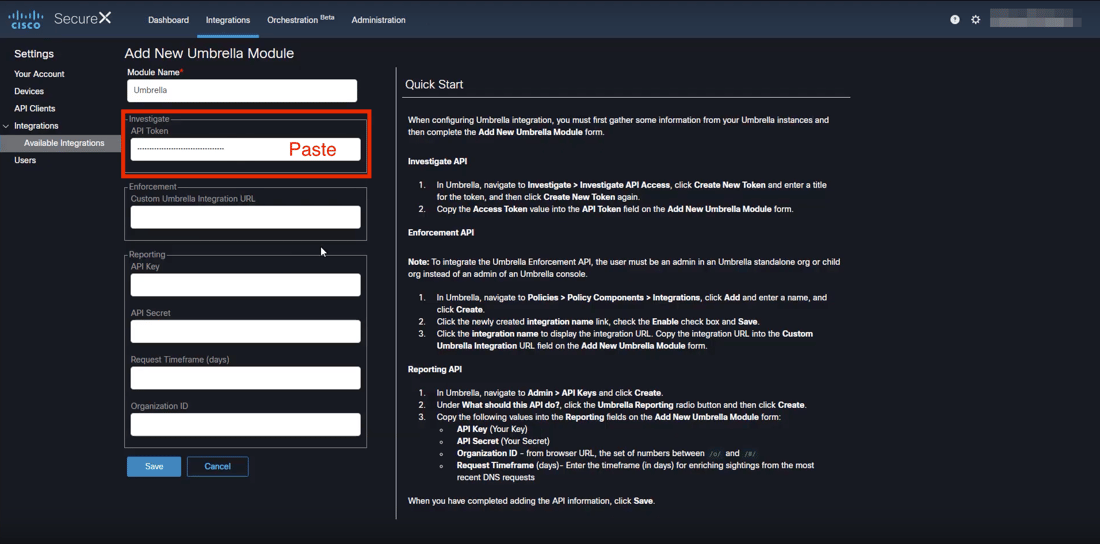Click the Custom Umbrella Integration URL field
This screenshot has width=1100, height=544.
point(246,217)
